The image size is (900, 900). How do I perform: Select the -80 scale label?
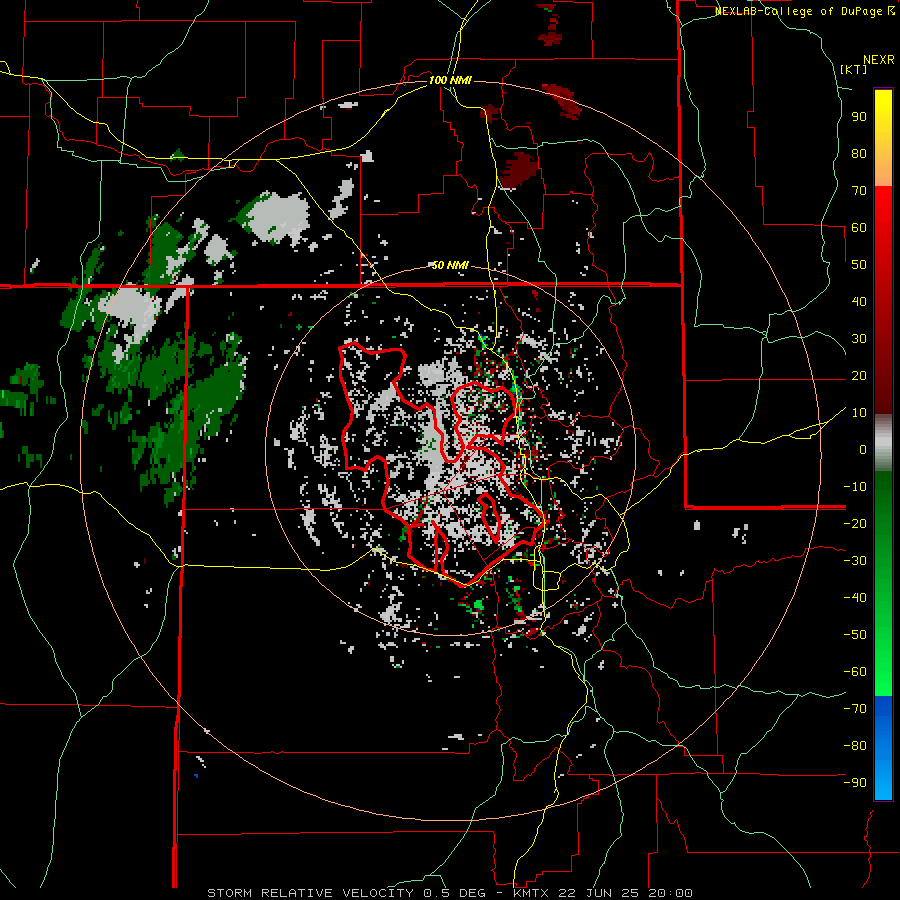(x=855, y=746)
